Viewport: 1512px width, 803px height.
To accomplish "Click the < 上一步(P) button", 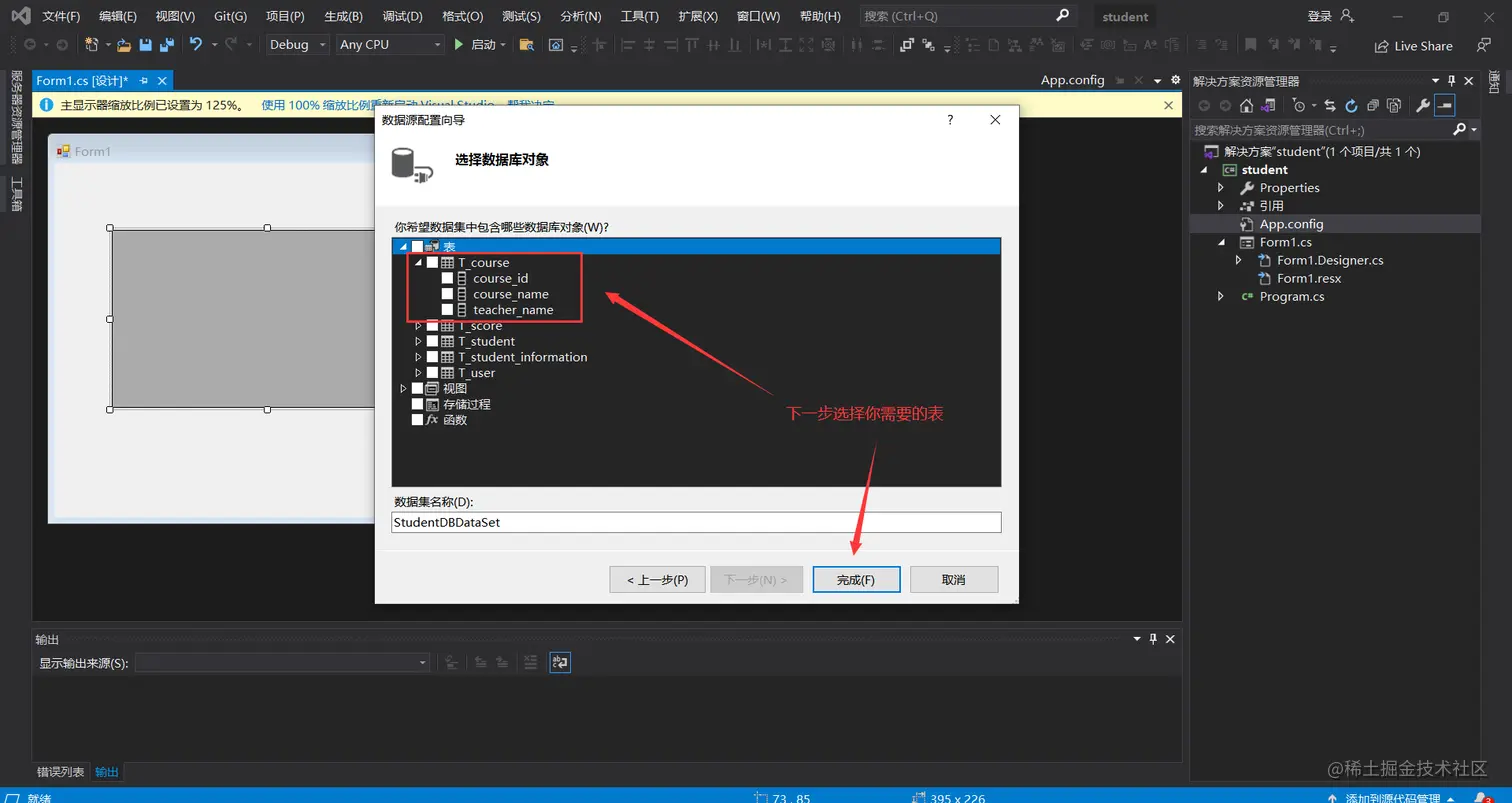I will [657, 580].
